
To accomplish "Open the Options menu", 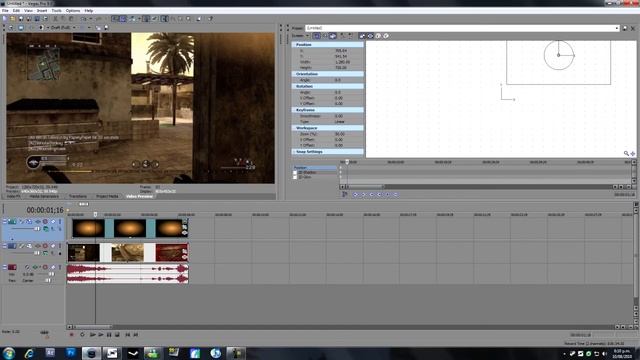I will coord(73,11).
